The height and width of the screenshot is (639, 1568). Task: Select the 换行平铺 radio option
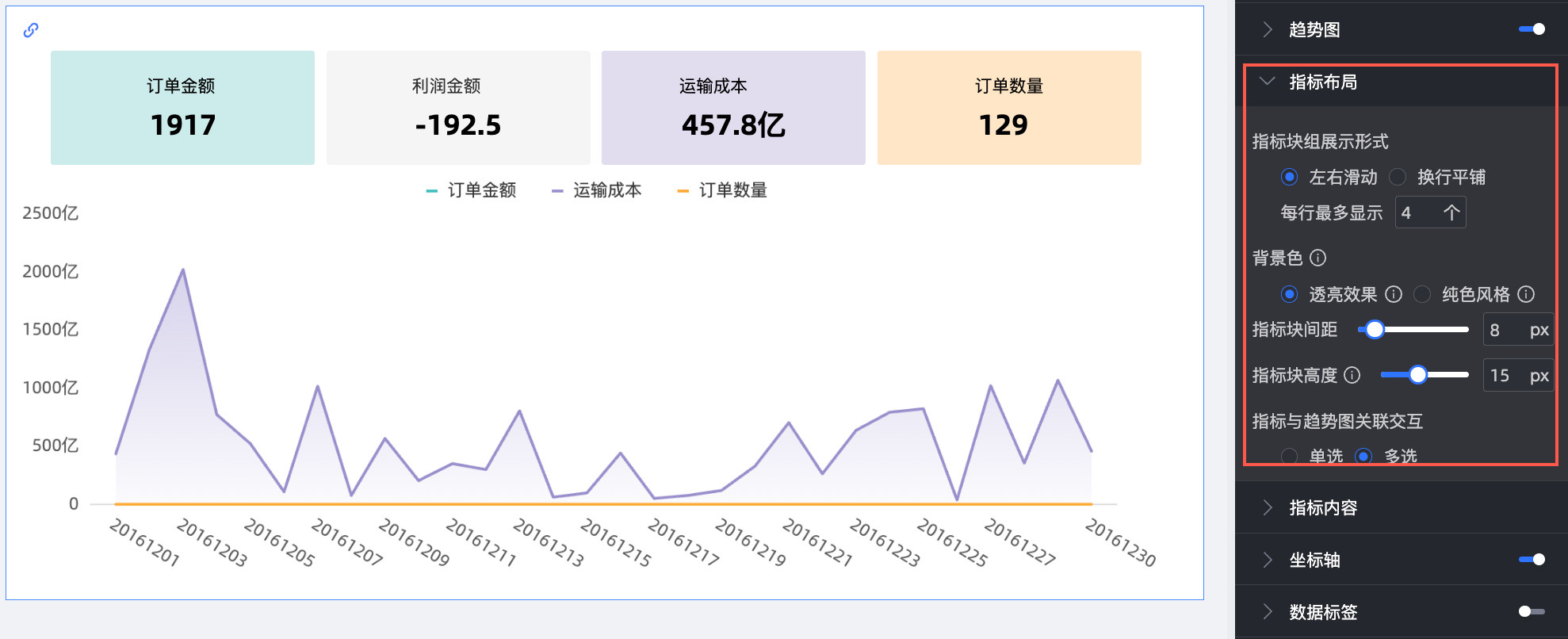pos(1398,177)
